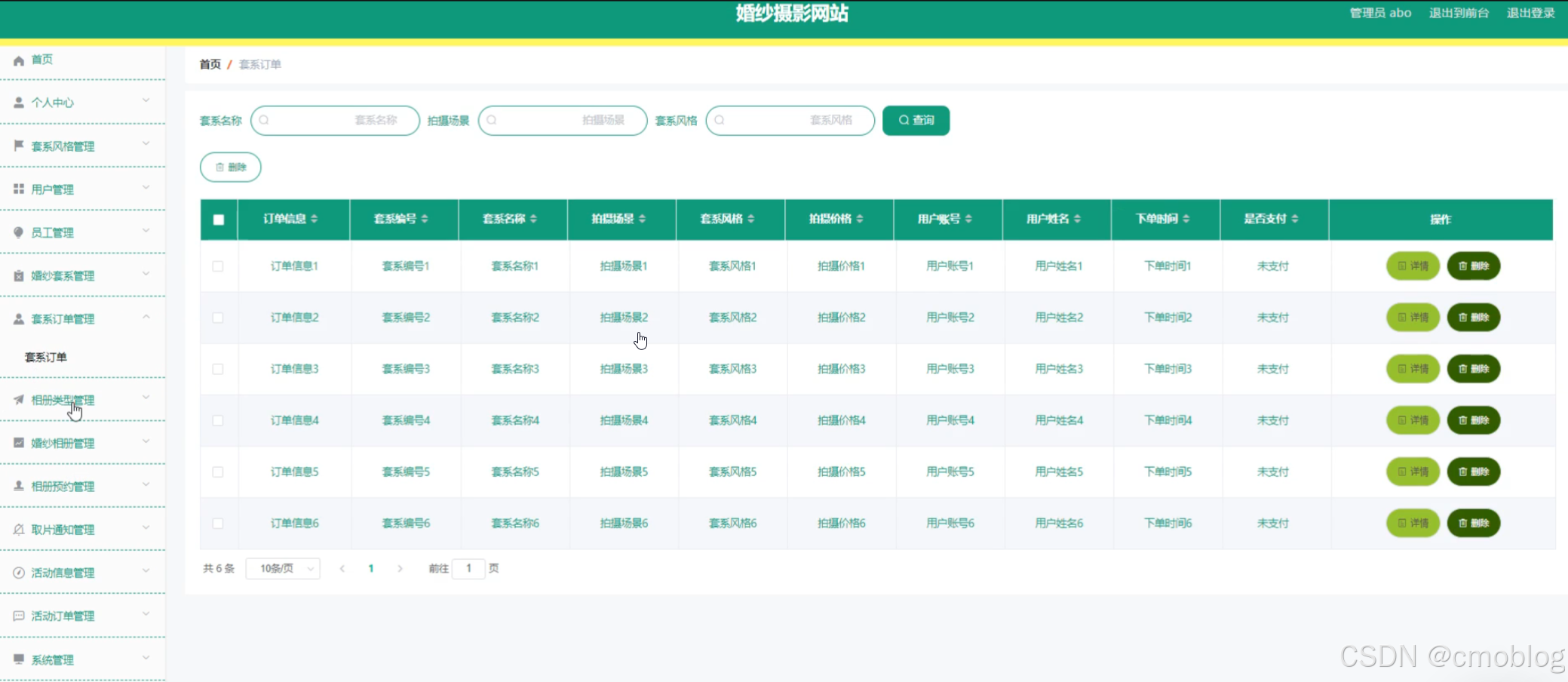1568x682 pixels.
Task: Click the search icon in 套系名称 field
Action: pos(264,120)
